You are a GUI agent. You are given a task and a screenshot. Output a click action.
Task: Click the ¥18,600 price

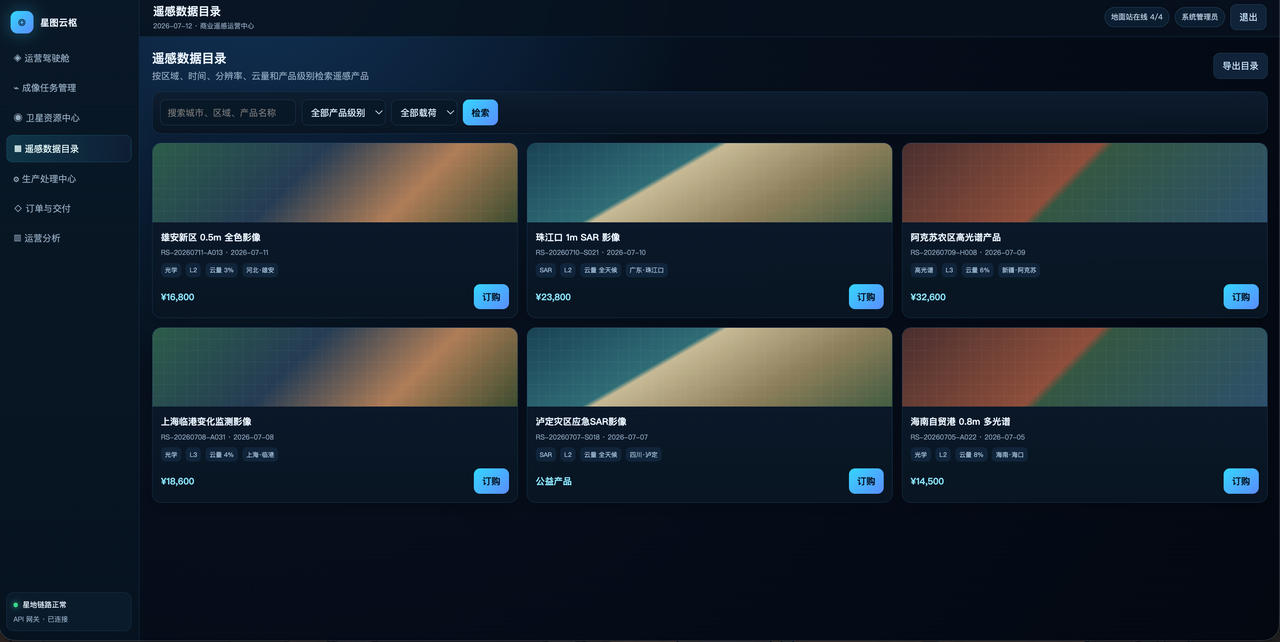[178, 481]
